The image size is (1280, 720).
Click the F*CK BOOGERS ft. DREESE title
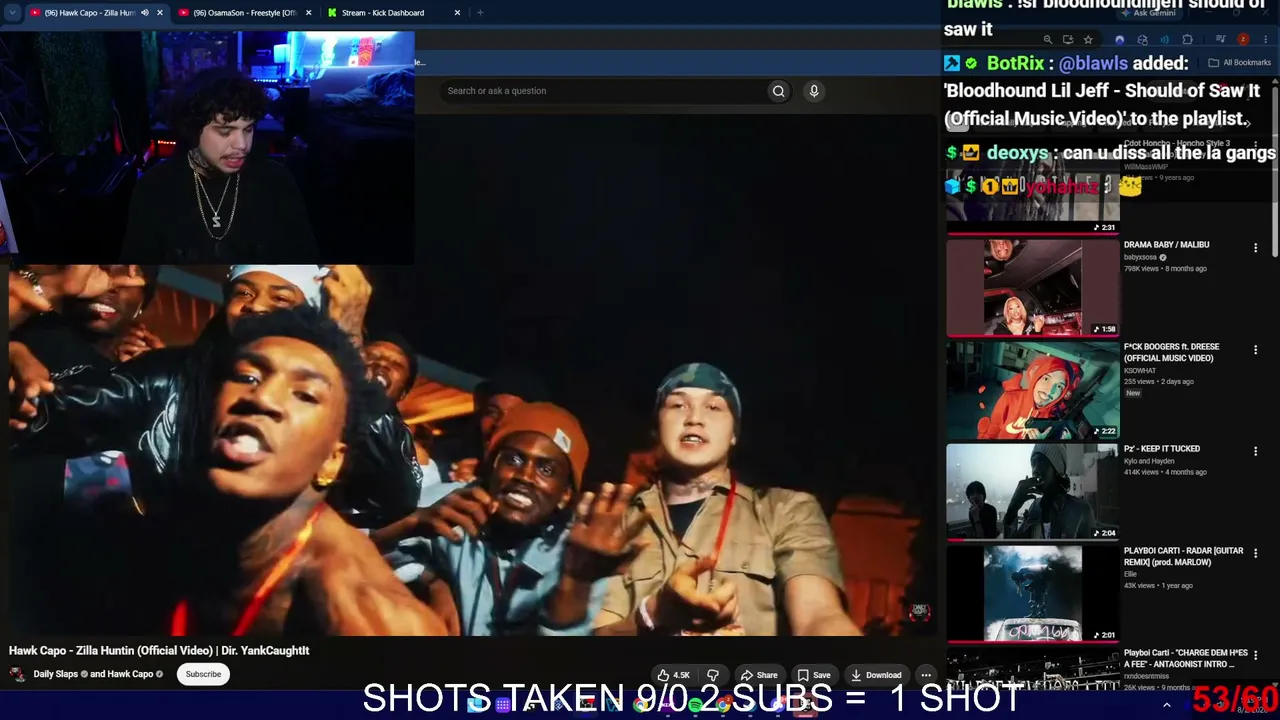point(1171,353)
